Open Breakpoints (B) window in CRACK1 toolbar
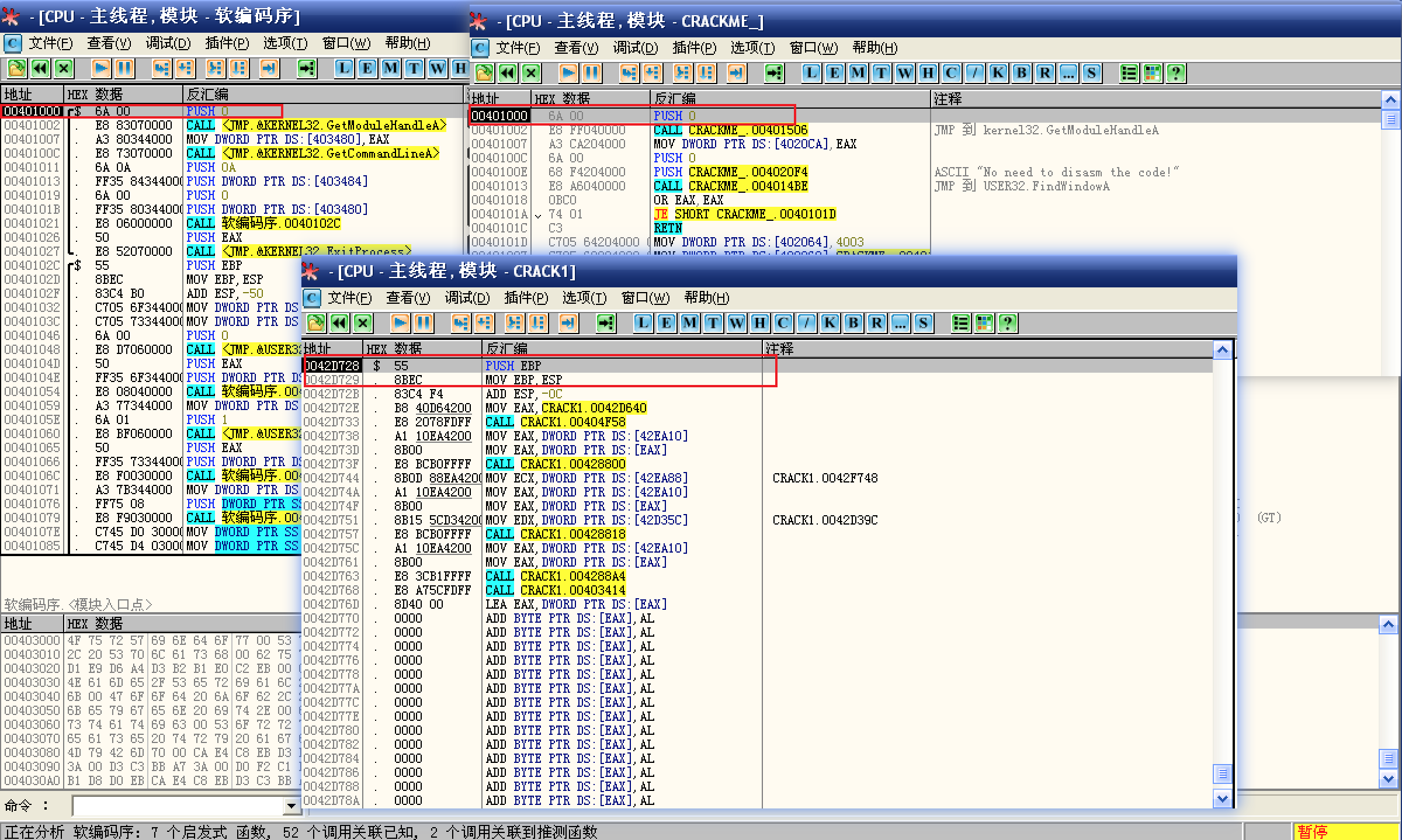 click(x=853, y=323)
